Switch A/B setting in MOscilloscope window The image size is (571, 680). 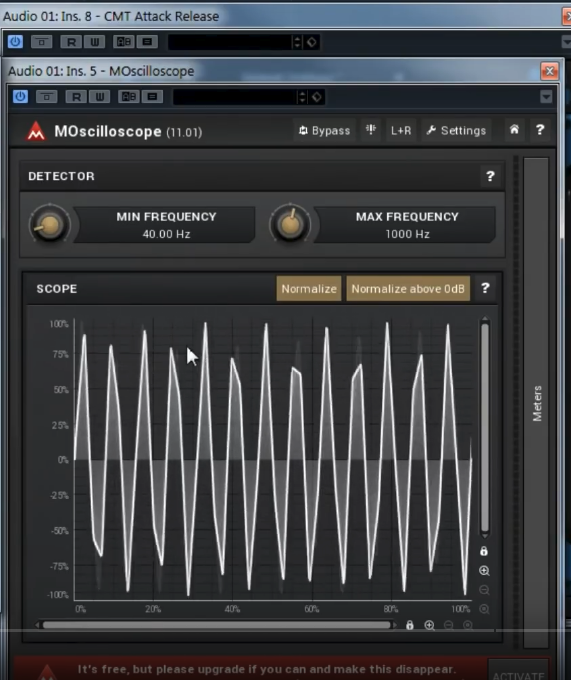[129, 96]
